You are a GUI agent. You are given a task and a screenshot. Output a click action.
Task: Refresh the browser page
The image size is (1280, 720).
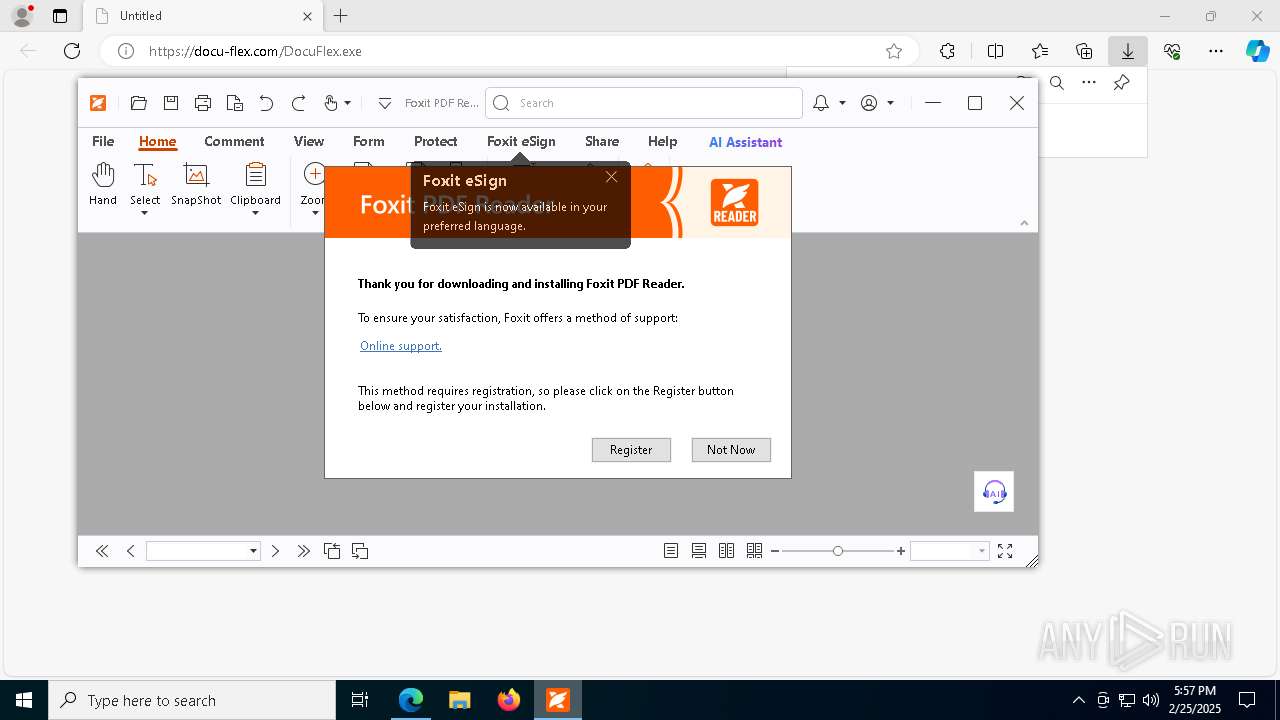pyautogui.click(x=72, y=51)
